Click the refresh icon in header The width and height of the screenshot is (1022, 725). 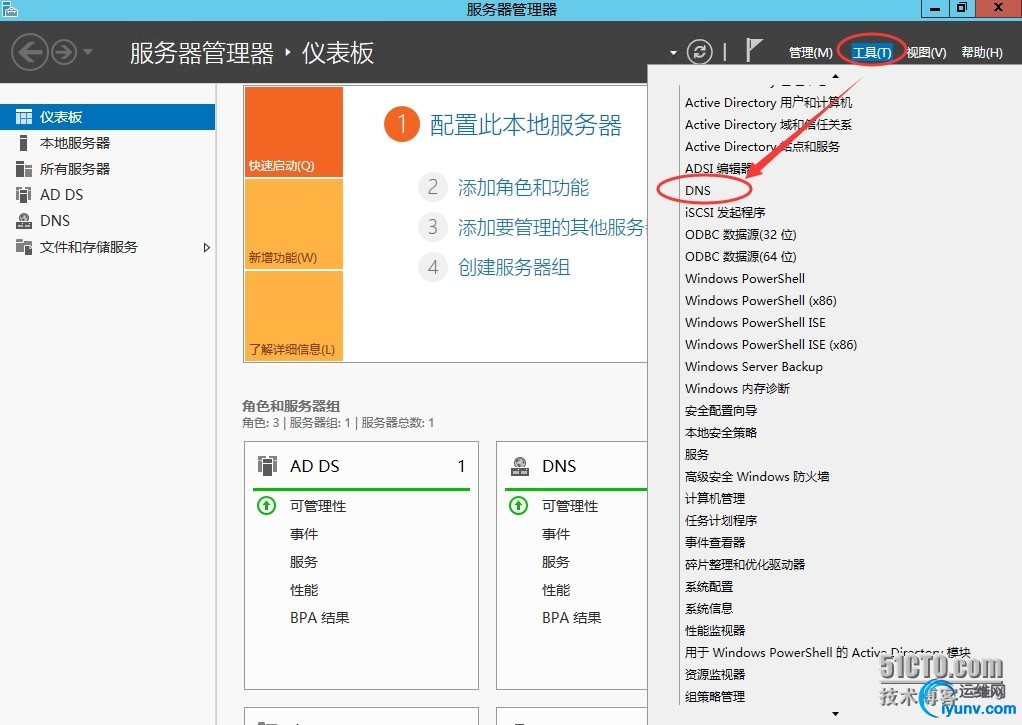tap(699, 52)
